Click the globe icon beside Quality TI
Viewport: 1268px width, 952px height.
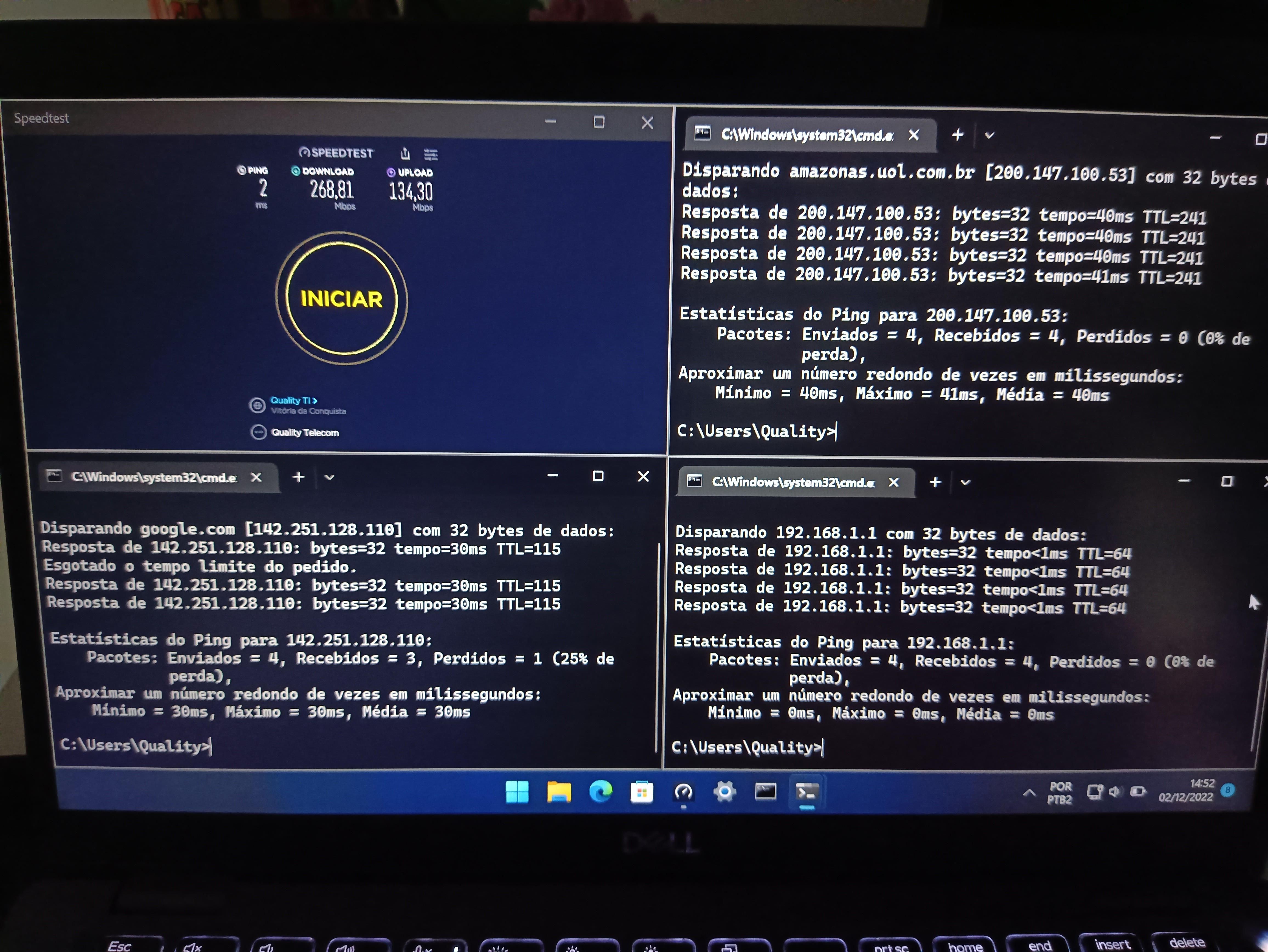[257, 405]
